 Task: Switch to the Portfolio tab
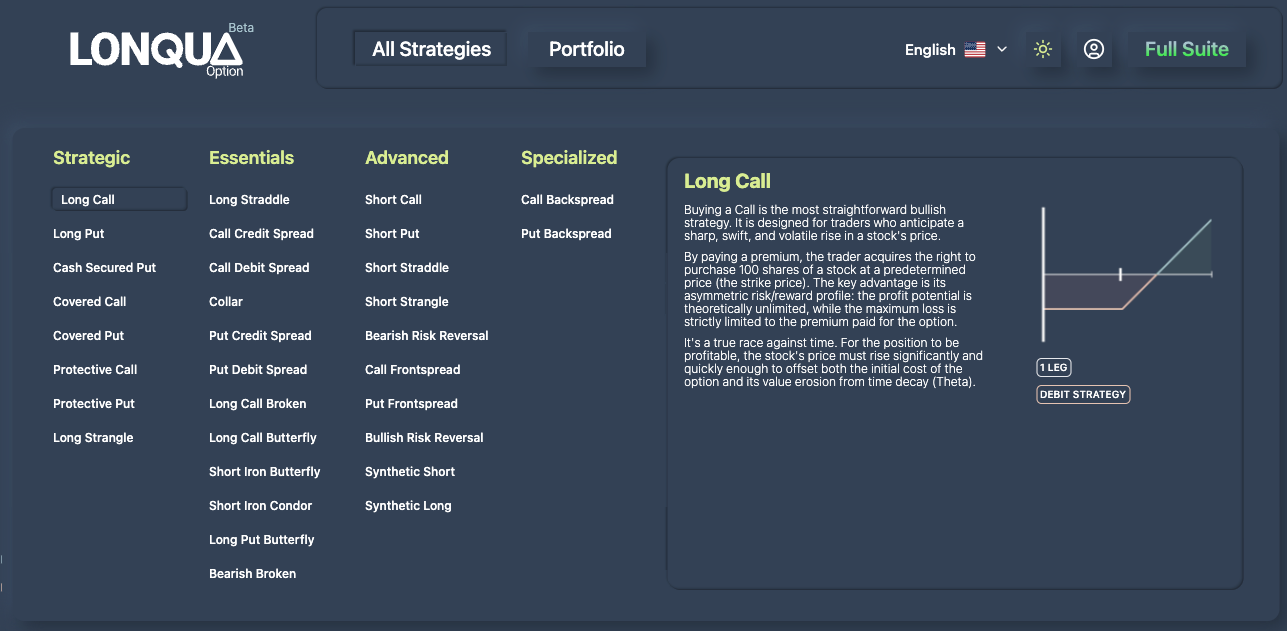[586, 48]
